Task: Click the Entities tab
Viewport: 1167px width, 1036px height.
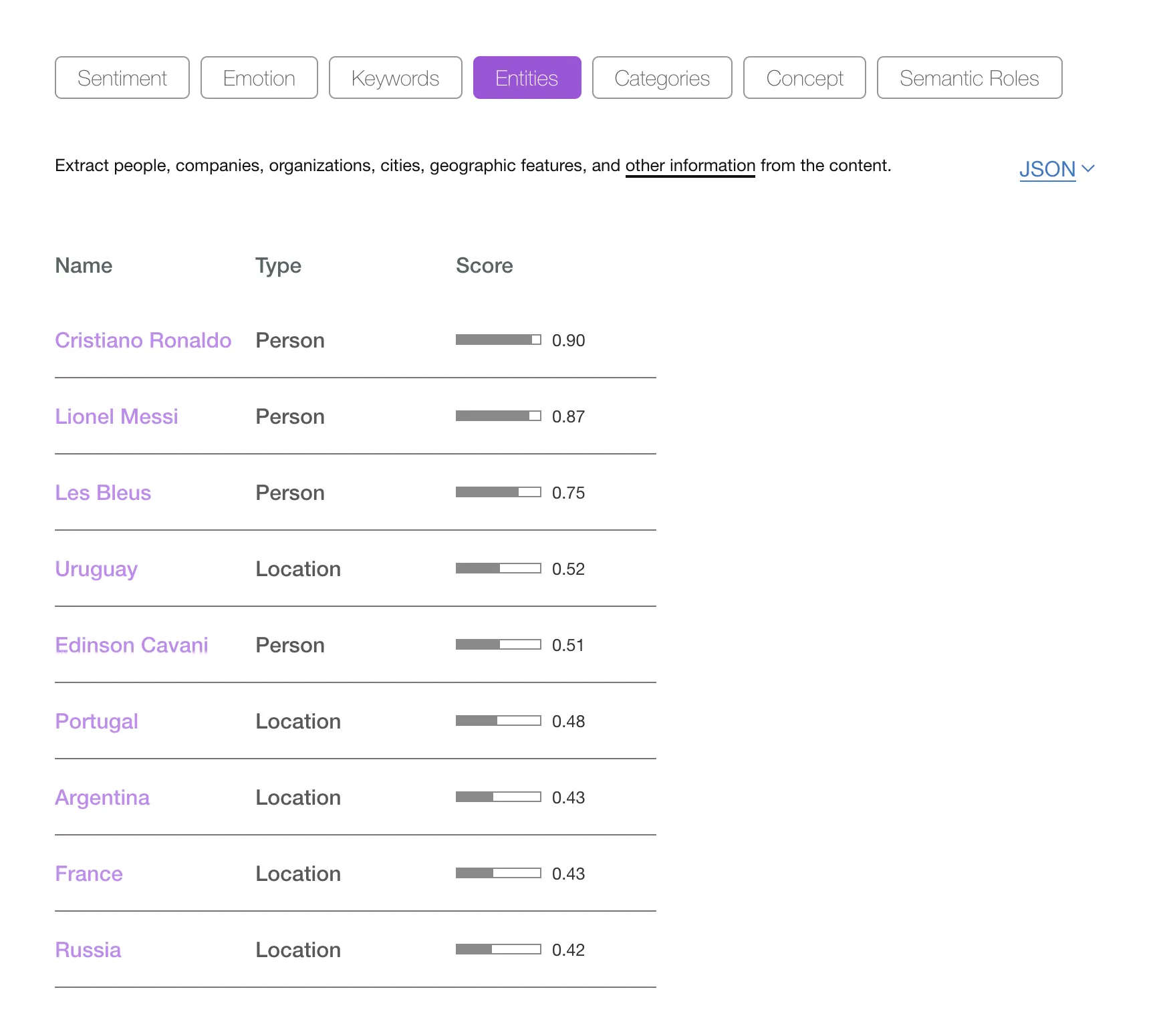Action: pyautogui.click(x=527, y=78)
